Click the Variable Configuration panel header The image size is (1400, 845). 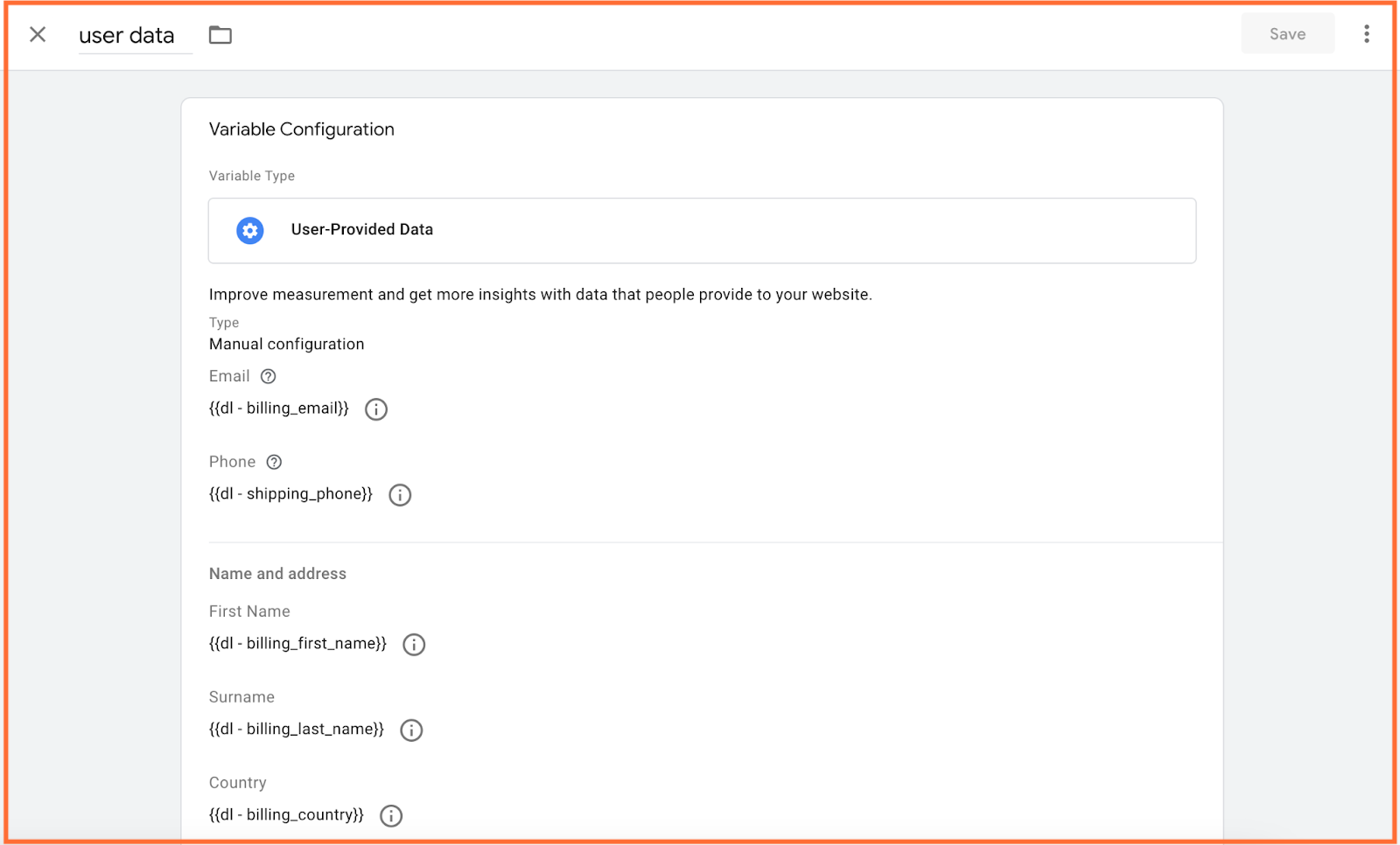click(301, 129)
